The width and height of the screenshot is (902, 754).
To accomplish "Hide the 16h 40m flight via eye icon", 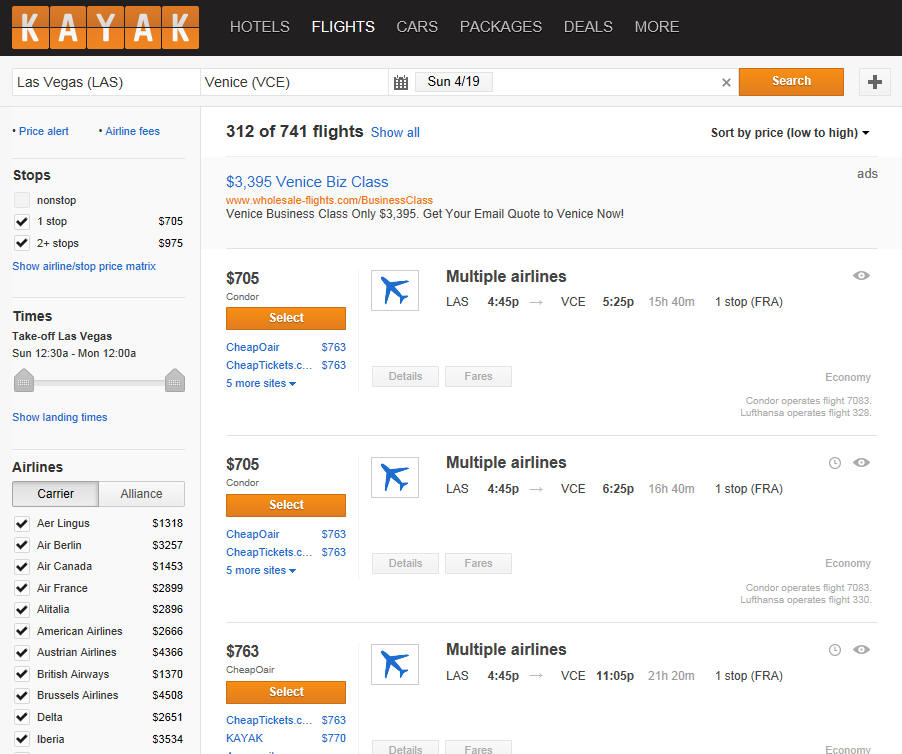I will [x=861, y=462].
